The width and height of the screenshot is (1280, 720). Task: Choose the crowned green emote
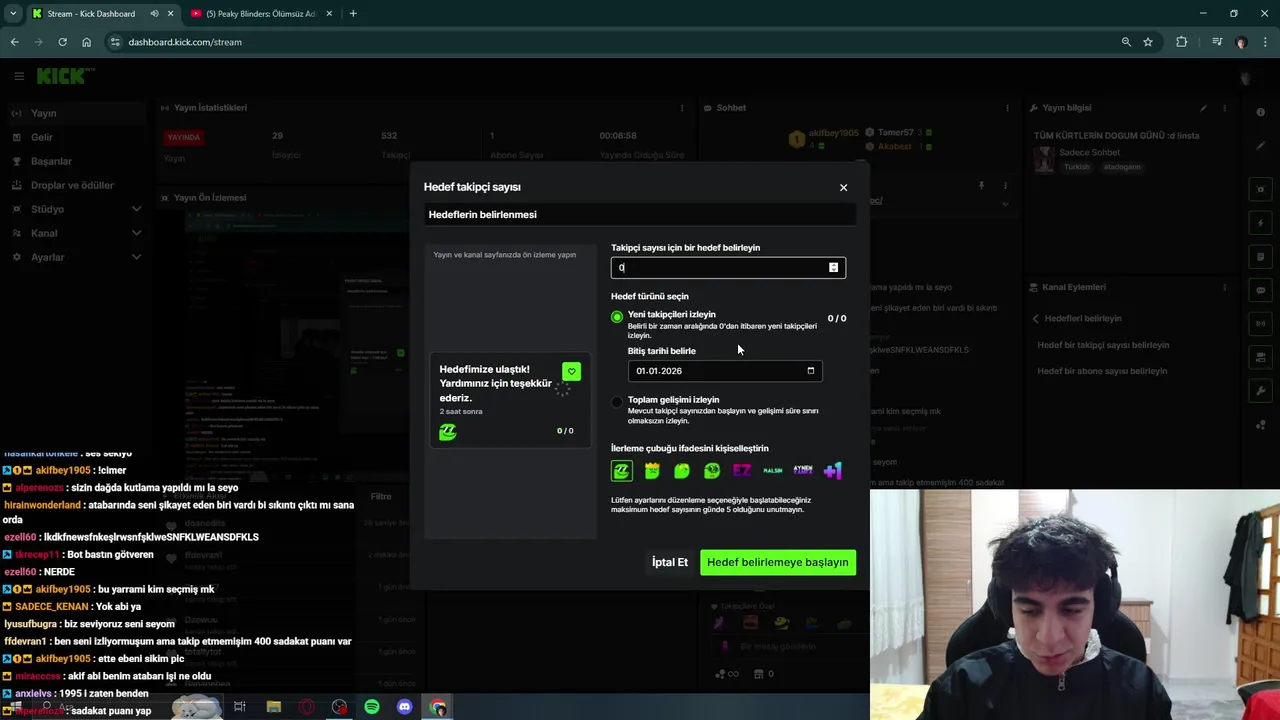click(x=652, y=470)
